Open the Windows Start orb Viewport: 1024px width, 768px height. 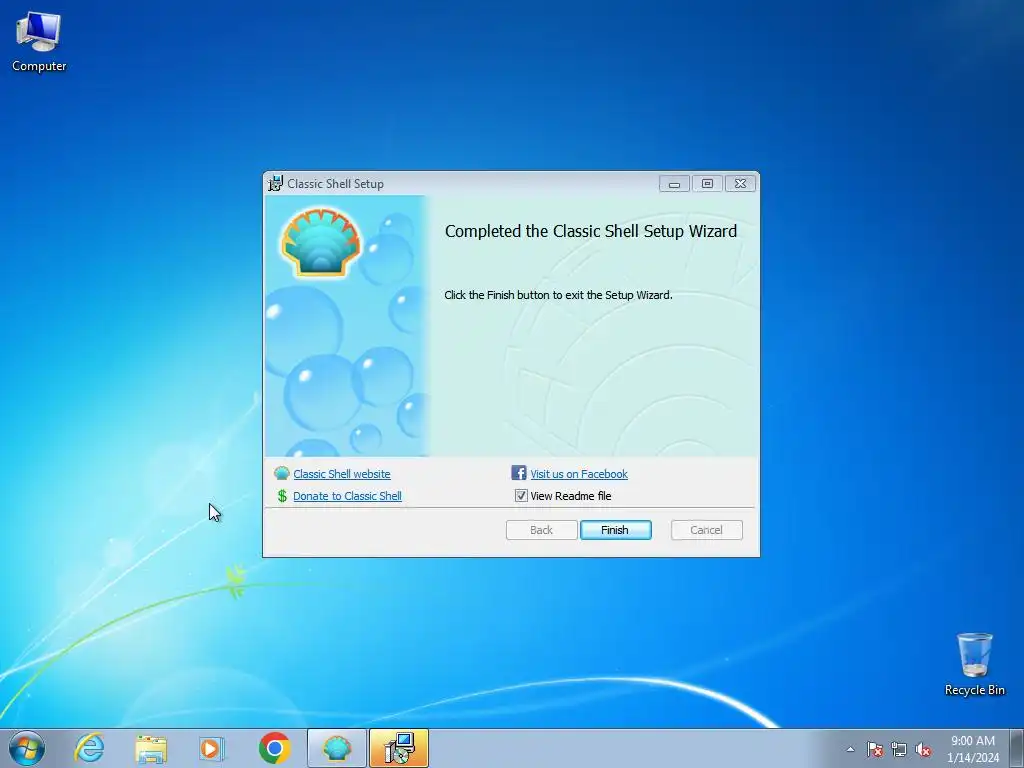27,748
